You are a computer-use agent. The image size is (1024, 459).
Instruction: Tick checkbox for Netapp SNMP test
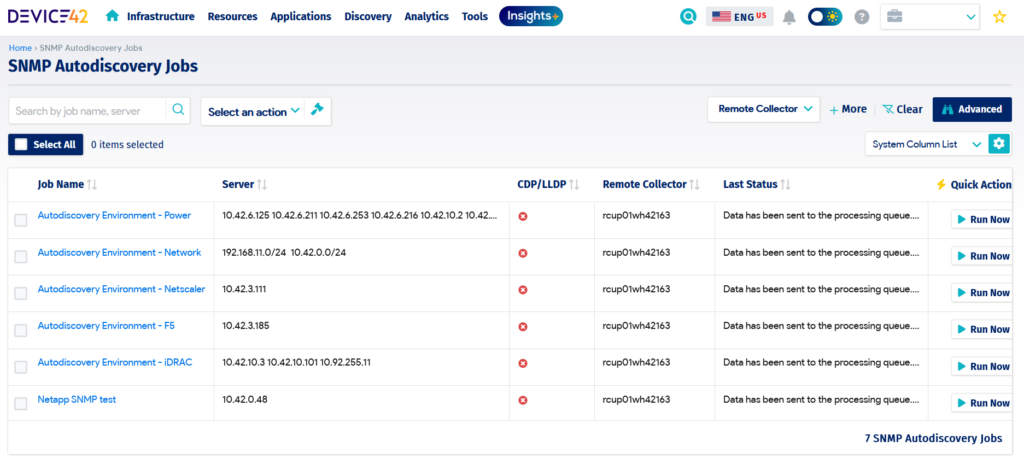pyautogui.click(x=21, y=404)
